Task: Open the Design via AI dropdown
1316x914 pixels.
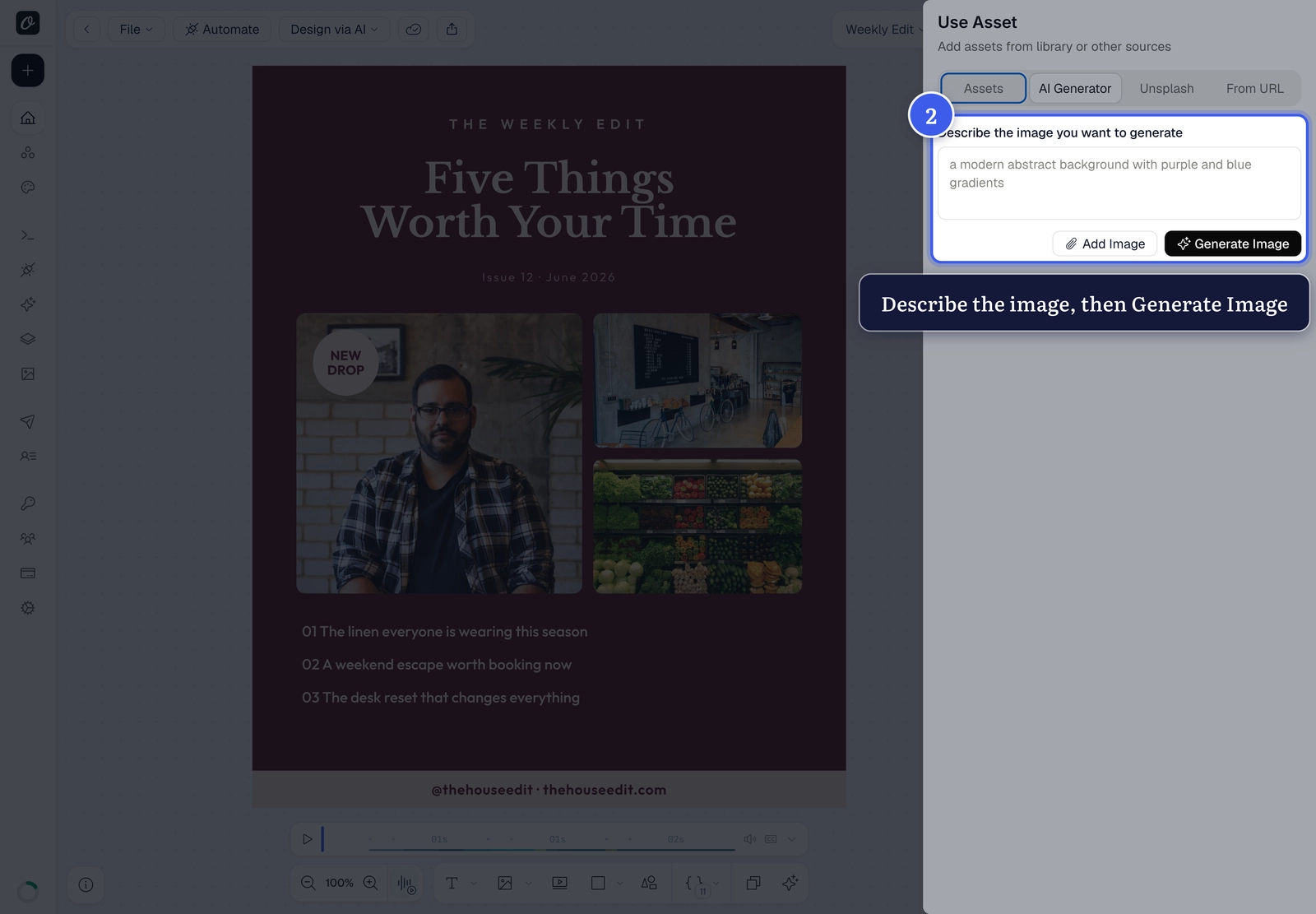Action: click(334, 29)
